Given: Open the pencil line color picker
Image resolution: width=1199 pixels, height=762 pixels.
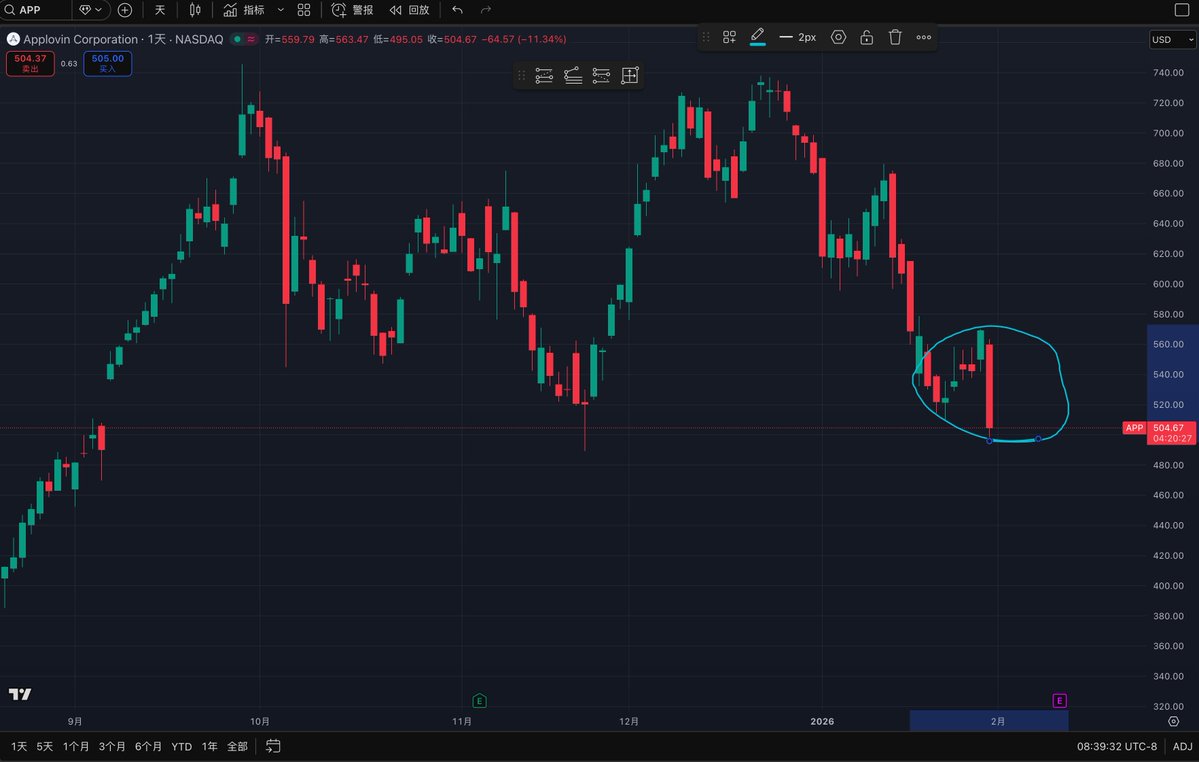Looking at the screenshot, I should click(757, 37).
